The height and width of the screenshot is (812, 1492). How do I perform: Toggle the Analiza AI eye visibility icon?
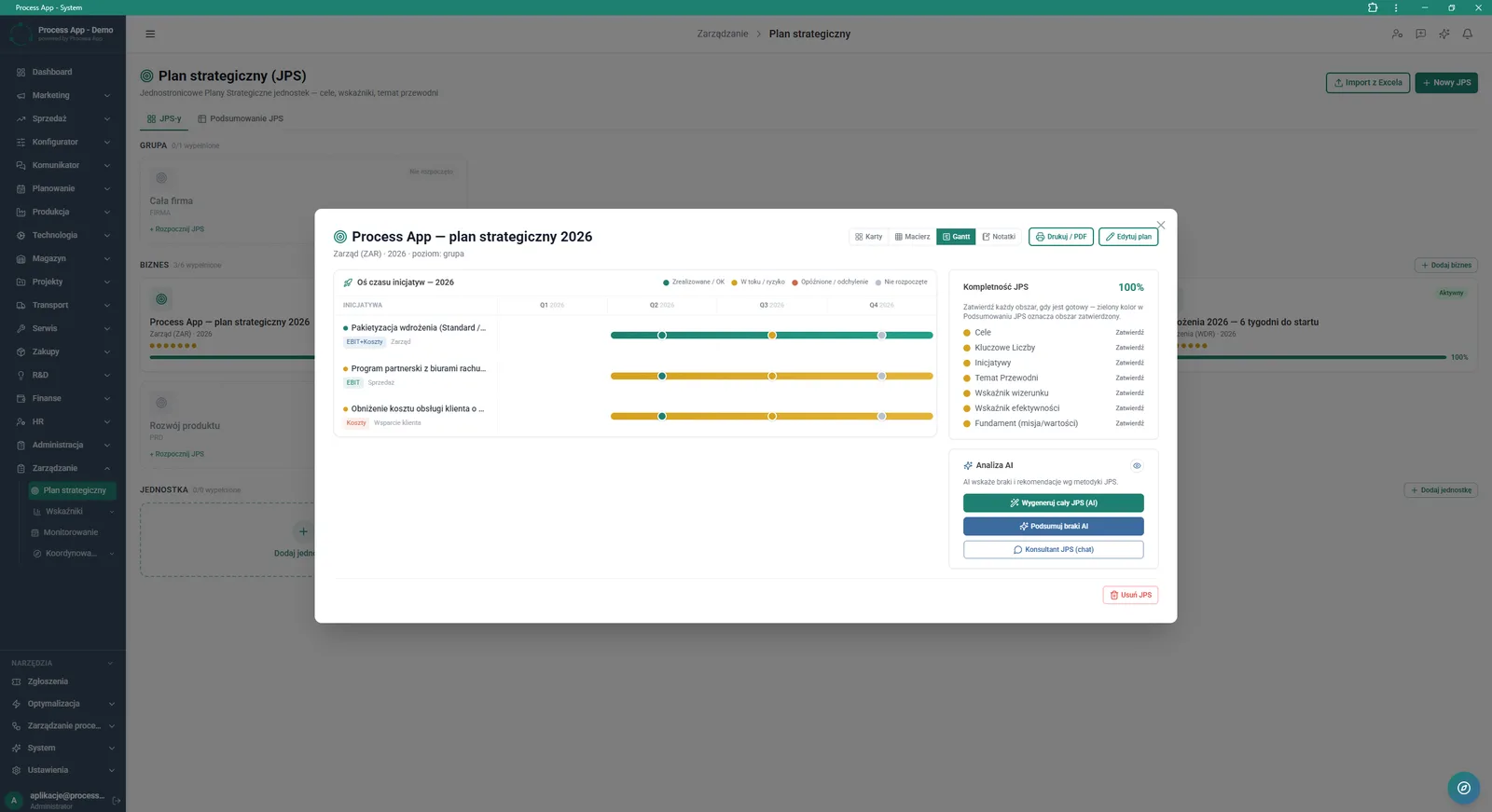[1137, 465]
